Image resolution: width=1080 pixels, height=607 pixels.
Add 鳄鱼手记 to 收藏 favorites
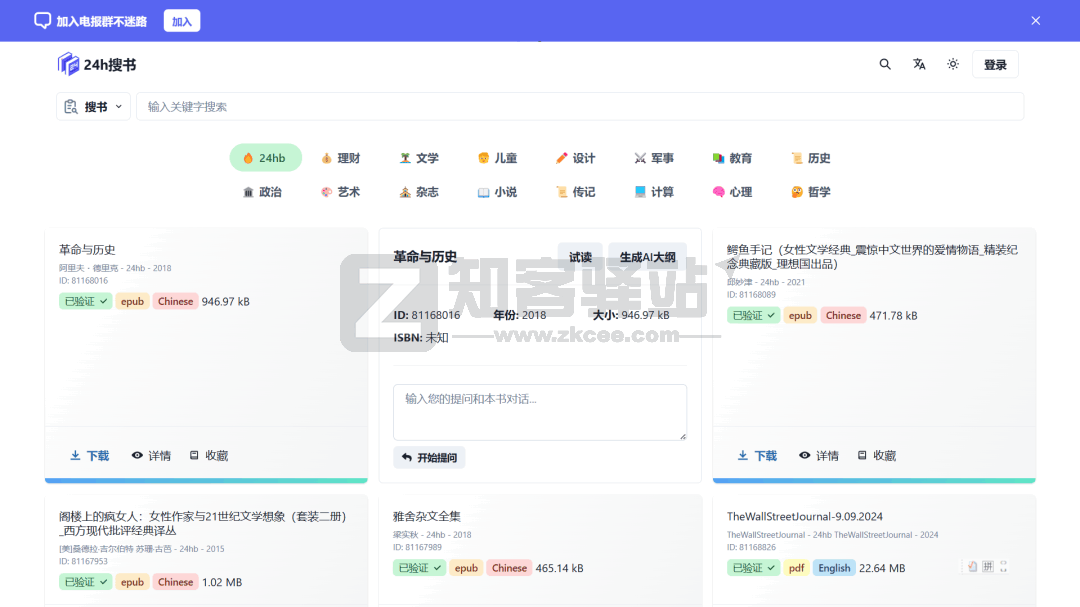click(876, 456)
